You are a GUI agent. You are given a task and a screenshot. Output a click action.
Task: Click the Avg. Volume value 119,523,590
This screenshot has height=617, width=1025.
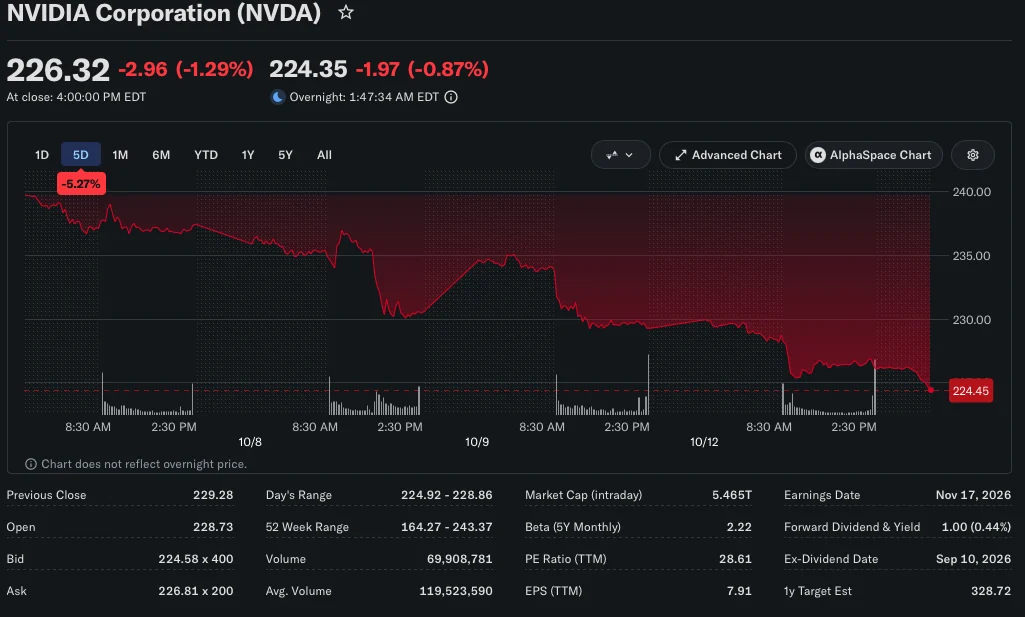(456, 591)
